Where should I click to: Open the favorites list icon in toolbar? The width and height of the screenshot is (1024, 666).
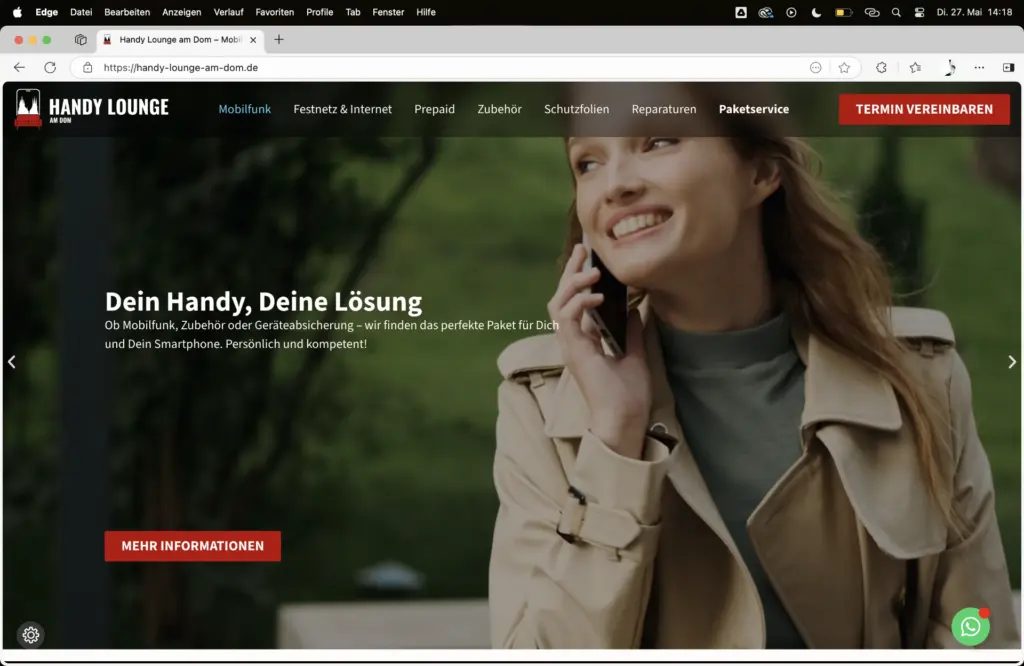915,67
